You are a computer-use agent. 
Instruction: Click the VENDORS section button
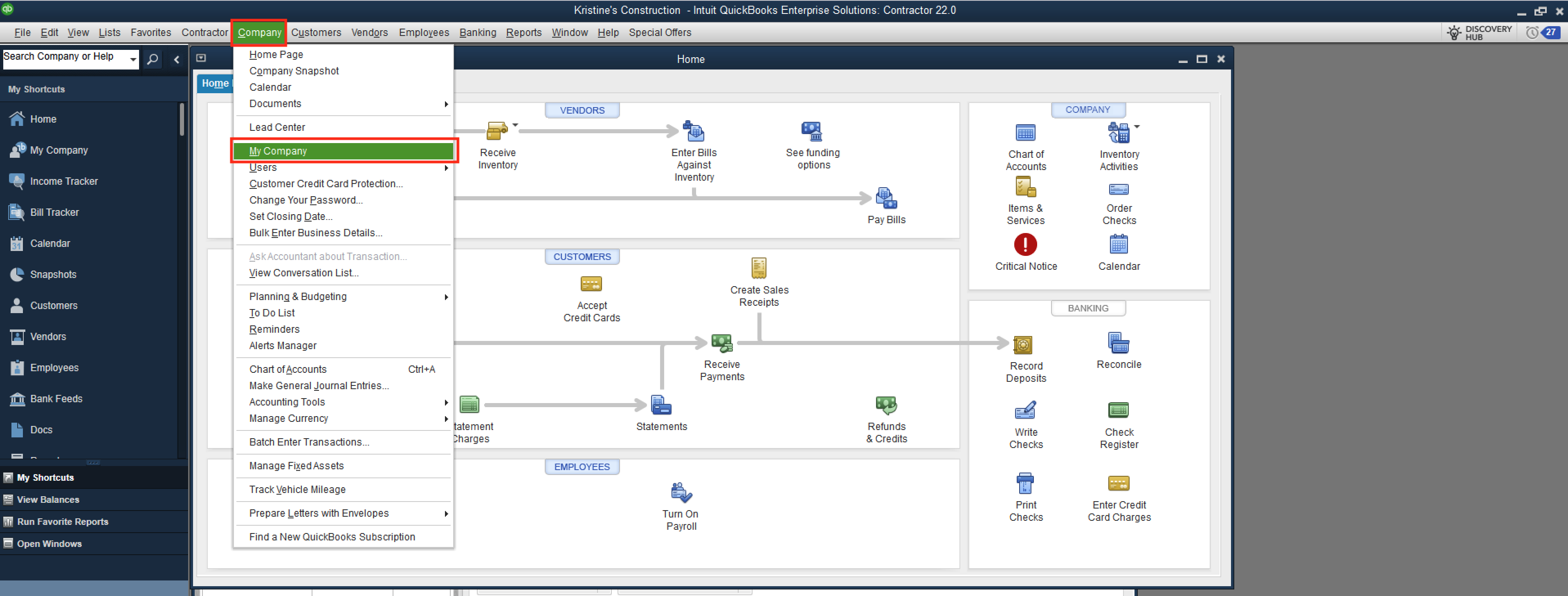click(582, 110)
